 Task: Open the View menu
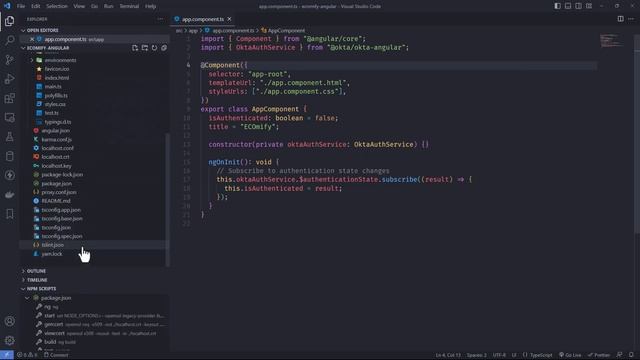coord(79,6)
